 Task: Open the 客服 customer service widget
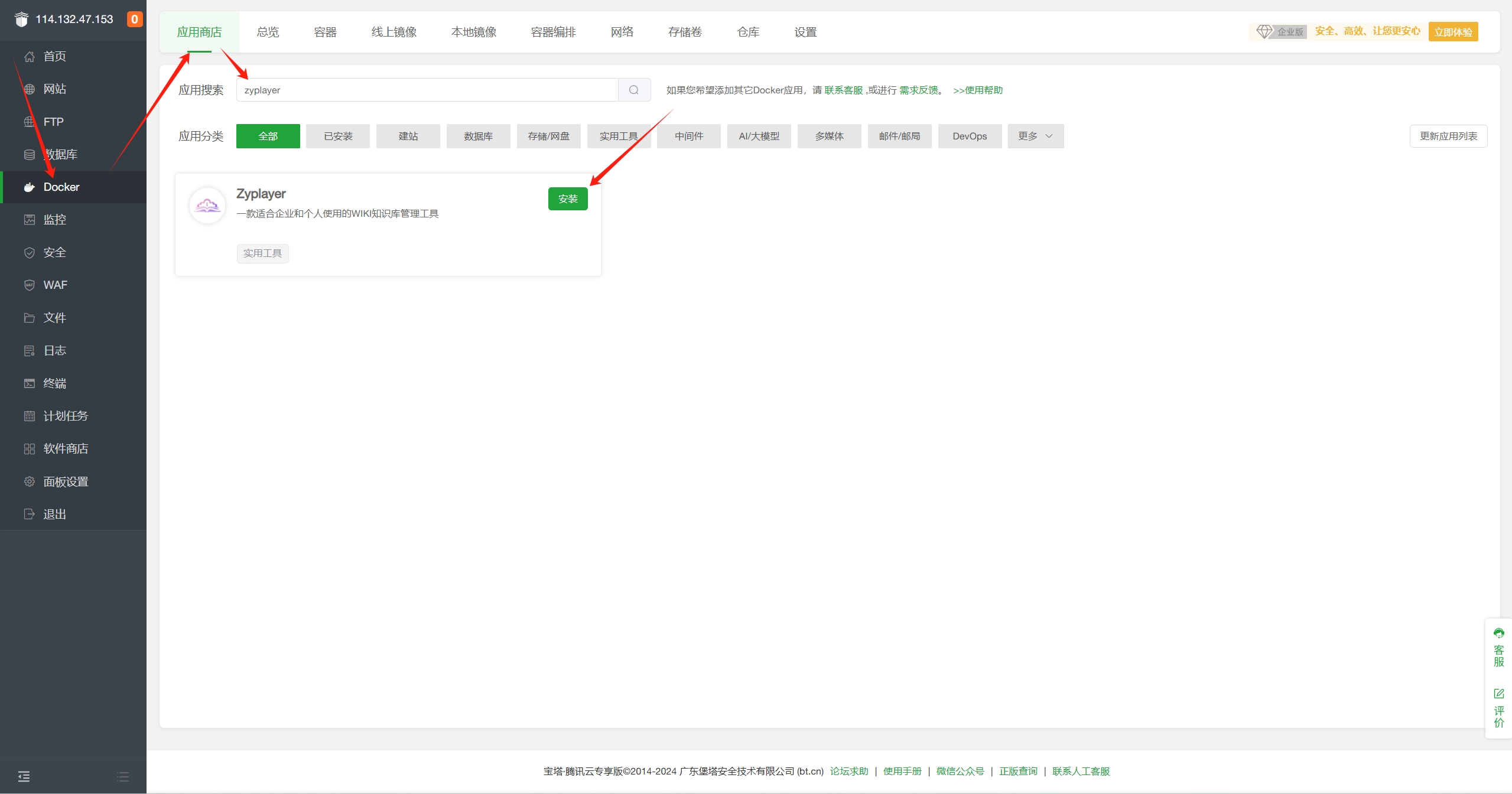click(x=1499, y=648)
